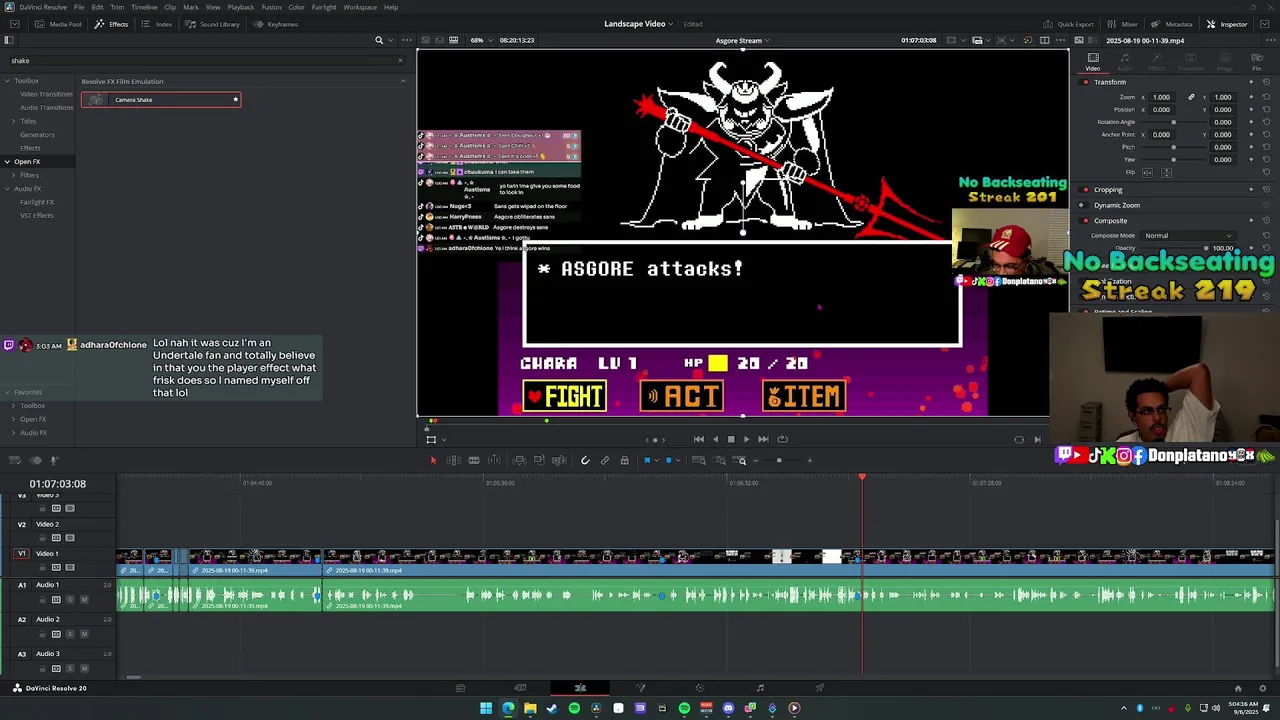Solo the Audio 2 track
The width and height of the screenshot is (1280, 720).
70,634
